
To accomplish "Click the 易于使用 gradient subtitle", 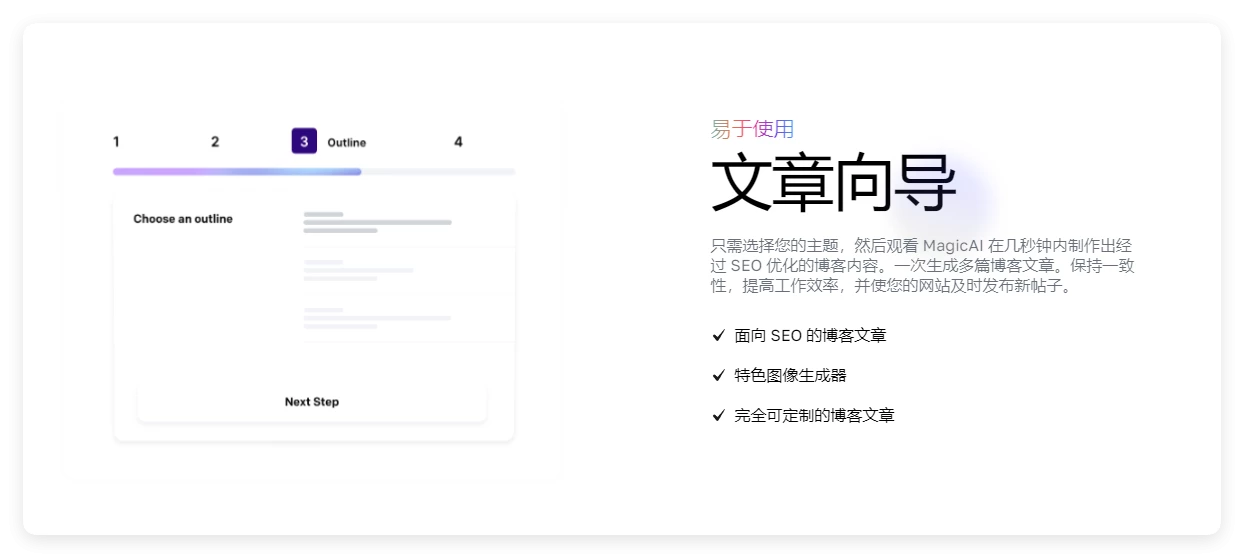I will coord(752,129).
